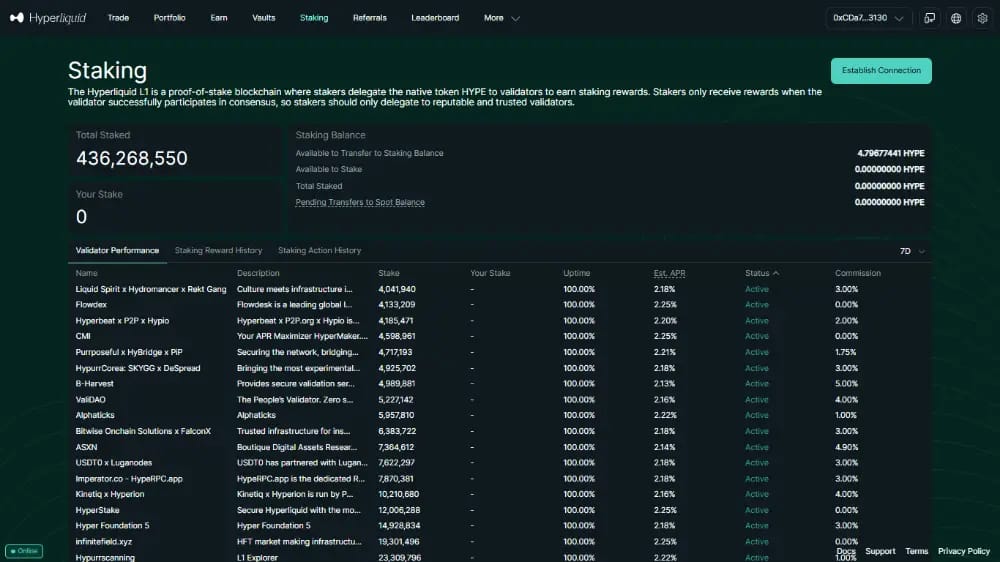Open Referrals page
The height and width of the screenshot is (562, 1000).
click(x=370, y=18)
